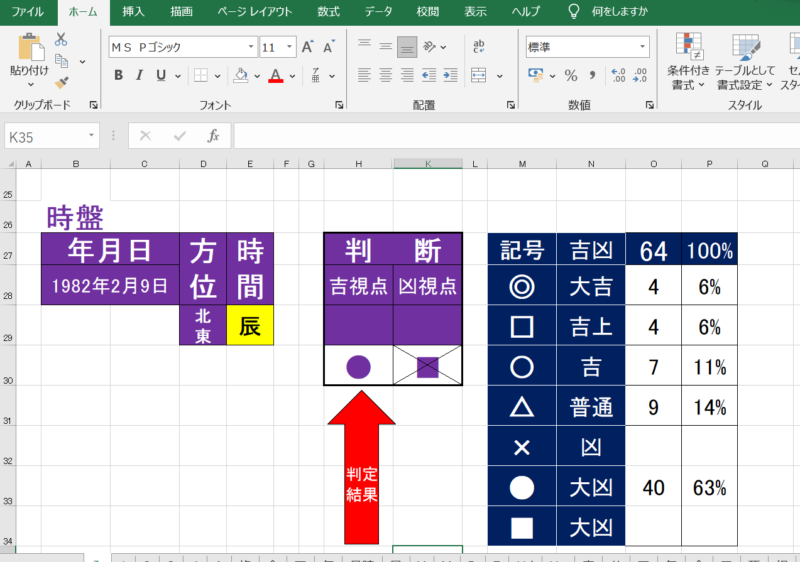
Task: Apply Percent Style number format
Action: pos(571,76)
